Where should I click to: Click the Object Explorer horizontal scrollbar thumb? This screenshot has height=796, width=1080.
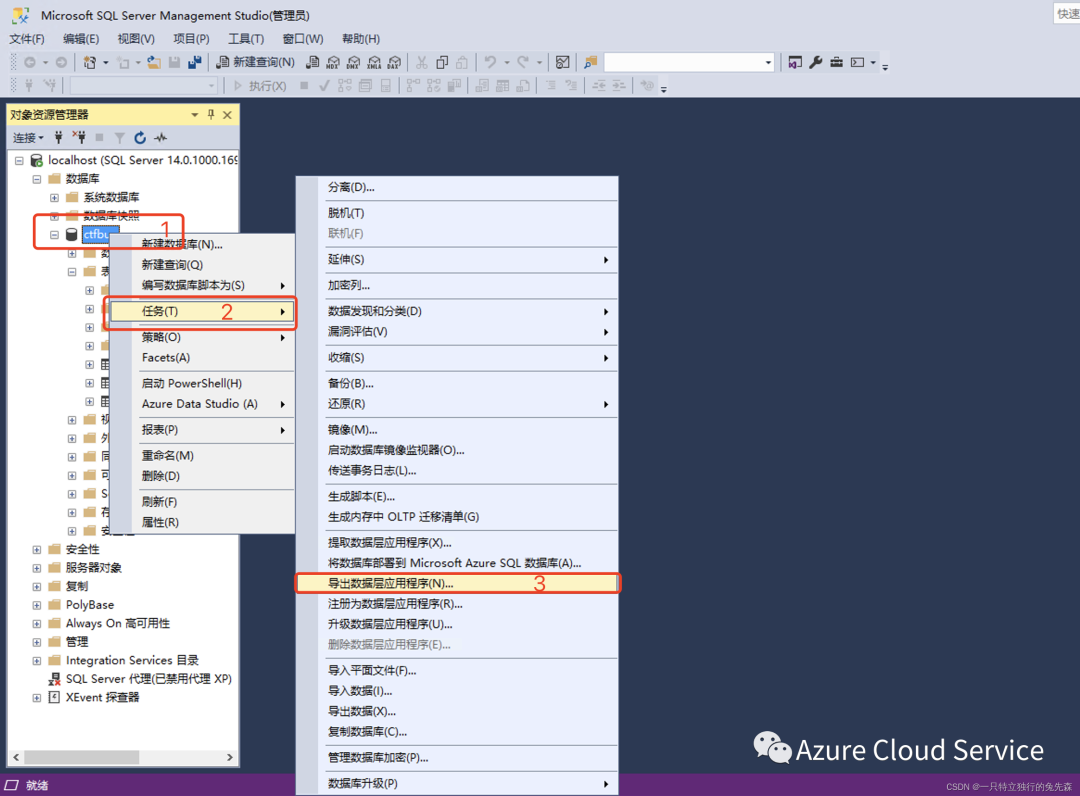point(82,757)
